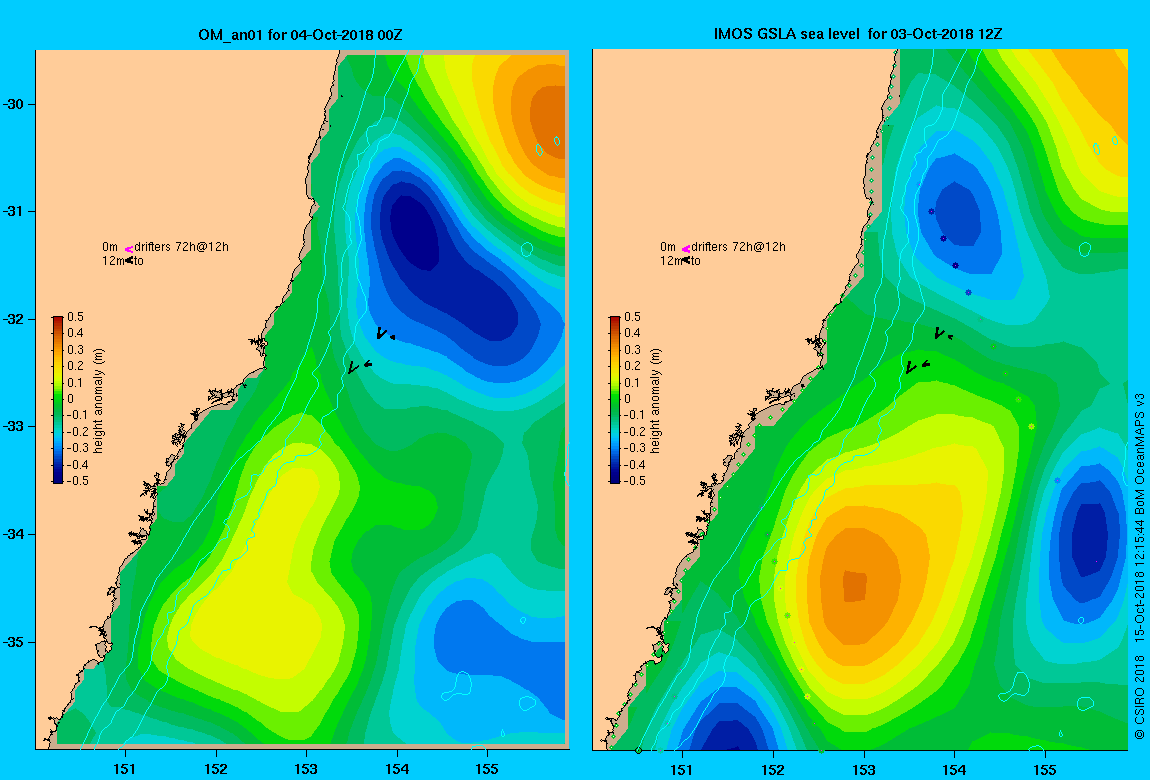
Task: Click the -0.5 color scale label in OM_an01 map
Action: pos(77,481)
